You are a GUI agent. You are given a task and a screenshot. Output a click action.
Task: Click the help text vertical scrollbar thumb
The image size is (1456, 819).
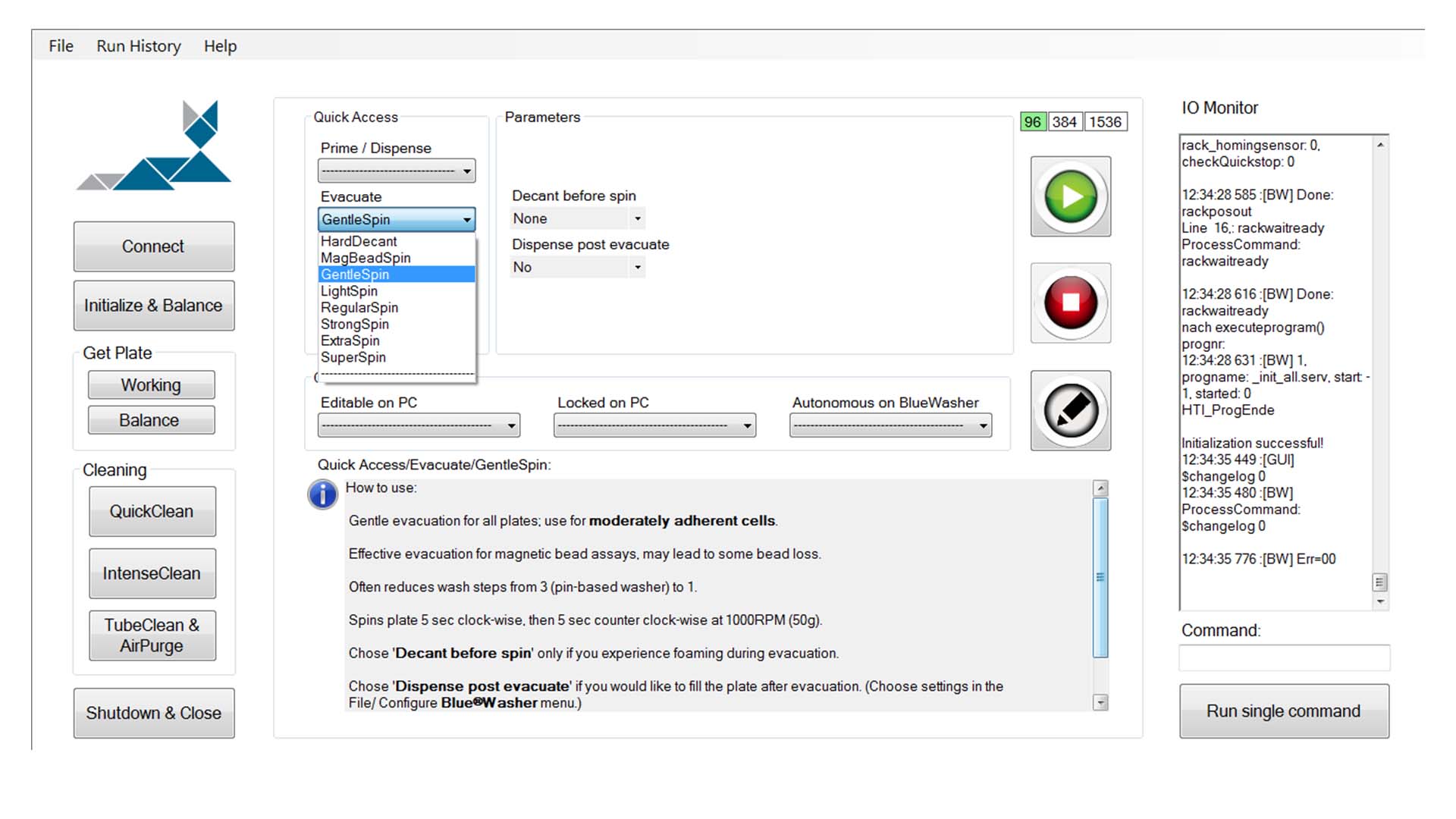(1100, 578)
